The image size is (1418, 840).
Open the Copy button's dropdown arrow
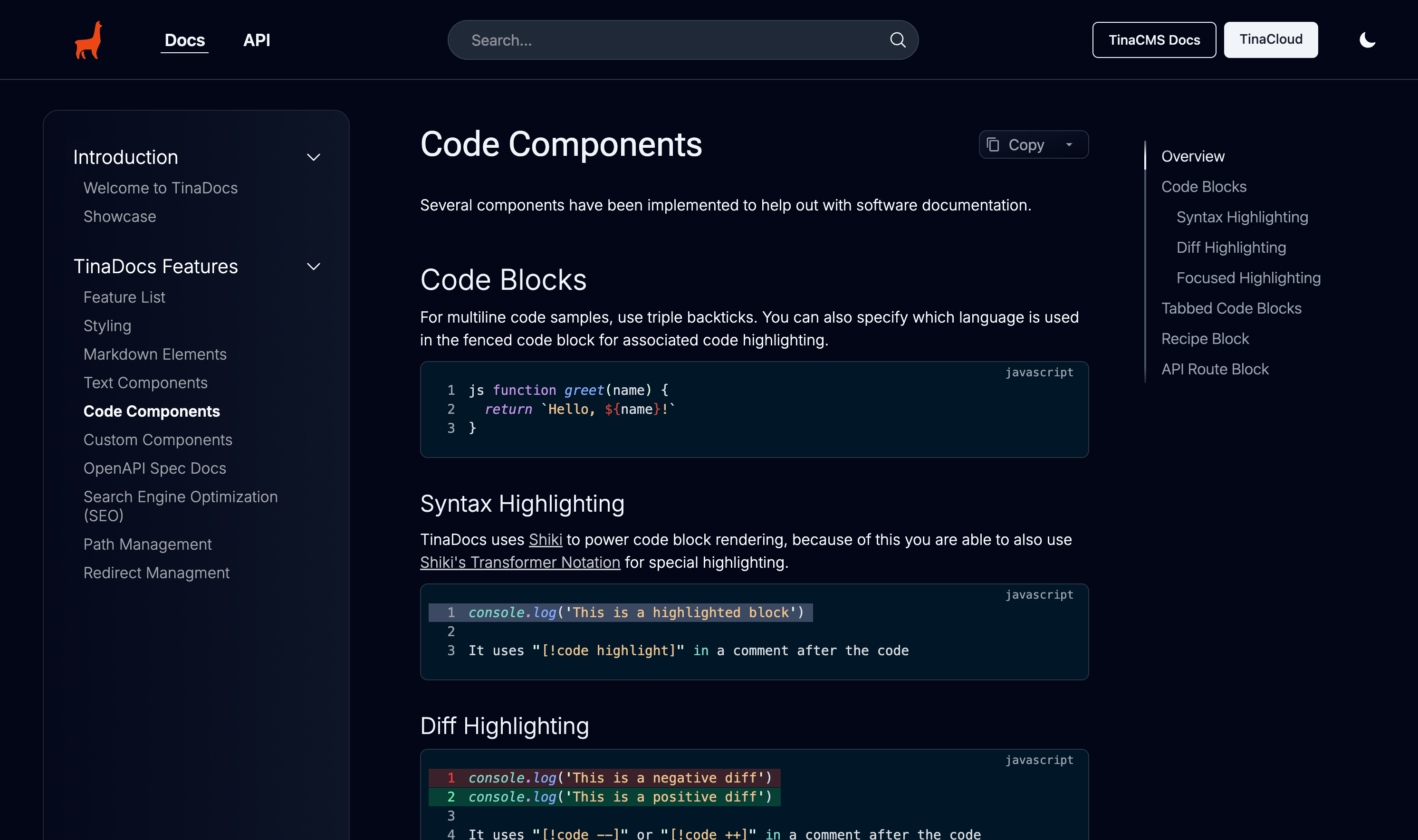point(1069,144)
